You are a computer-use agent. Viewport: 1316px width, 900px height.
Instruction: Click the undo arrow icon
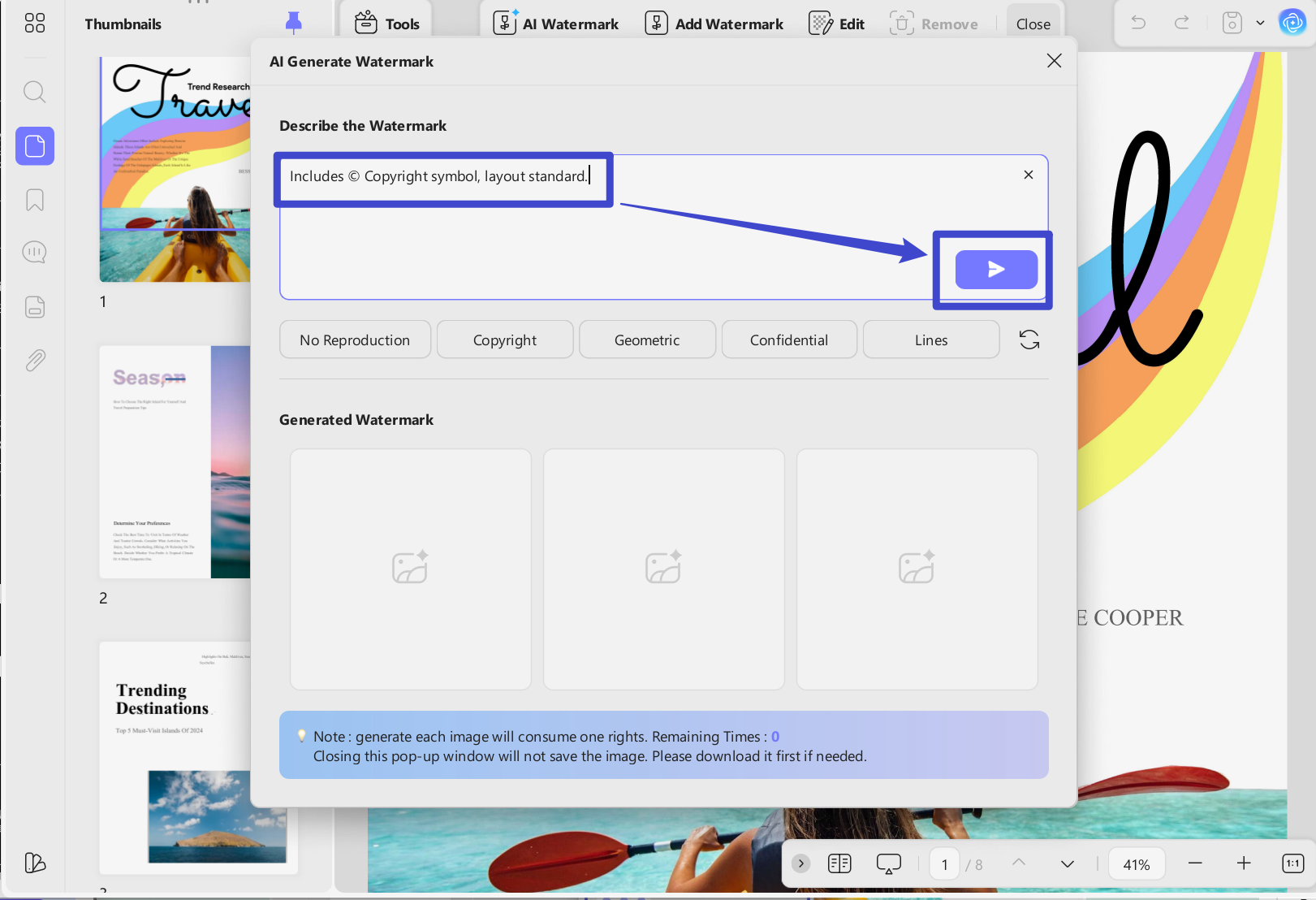pyautogui.click(x=1139, y=23)
